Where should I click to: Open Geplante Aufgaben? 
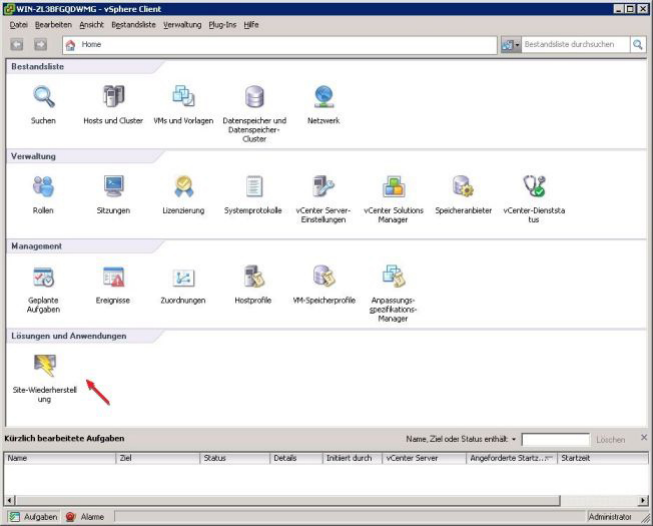coord(43,289)
